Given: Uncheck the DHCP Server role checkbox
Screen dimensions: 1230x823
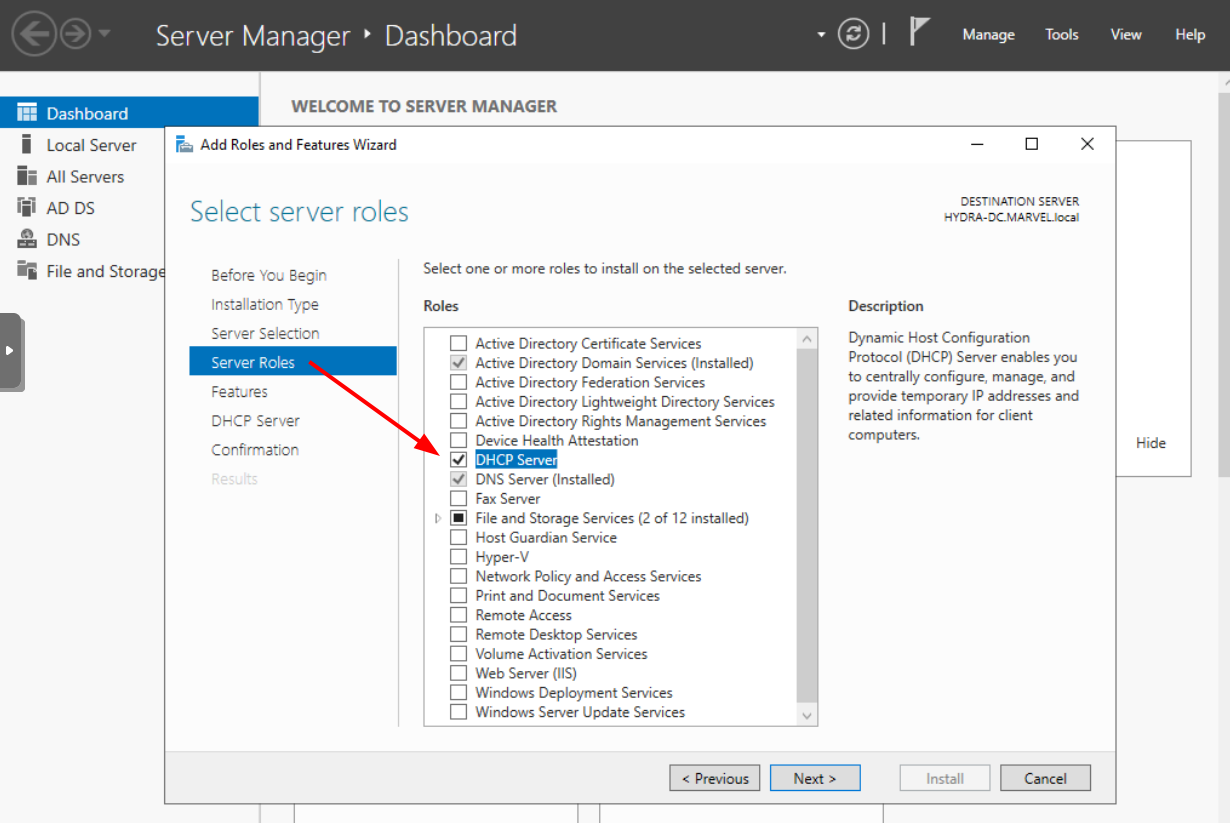Looking at the screenshot, I should (x=459, y=460).
